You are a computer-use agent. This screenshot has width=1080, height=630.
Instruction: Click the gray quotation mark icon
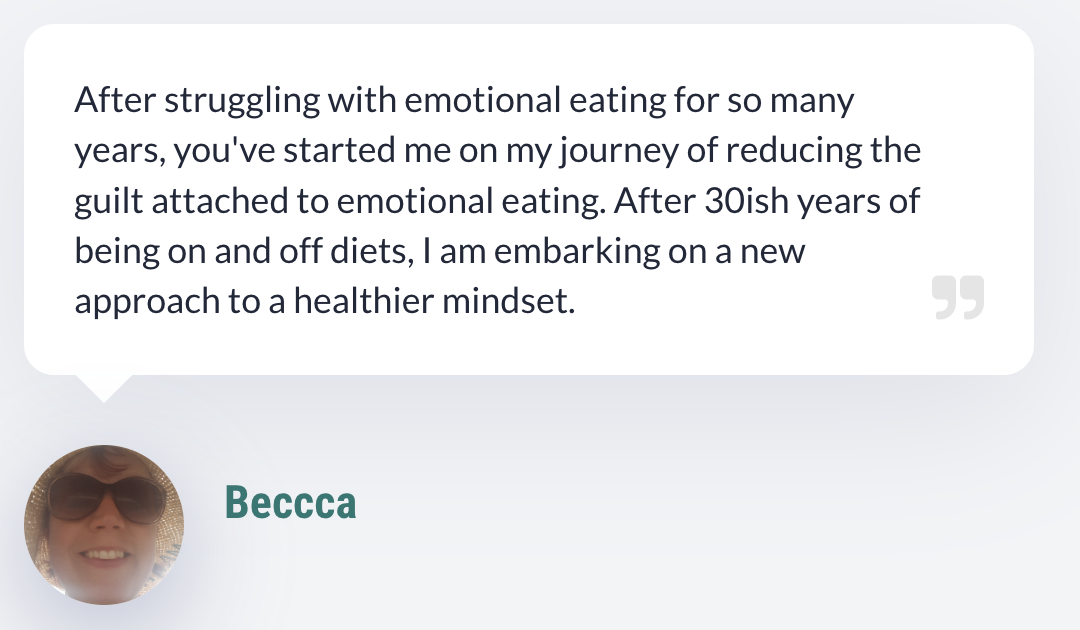point(958,298)
